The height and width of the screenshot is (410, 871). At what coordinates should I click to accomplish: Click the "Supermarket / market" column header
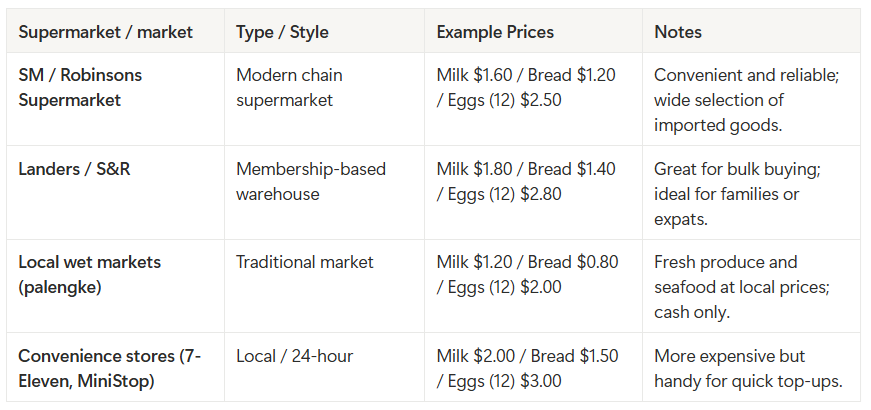pos(105,32)
